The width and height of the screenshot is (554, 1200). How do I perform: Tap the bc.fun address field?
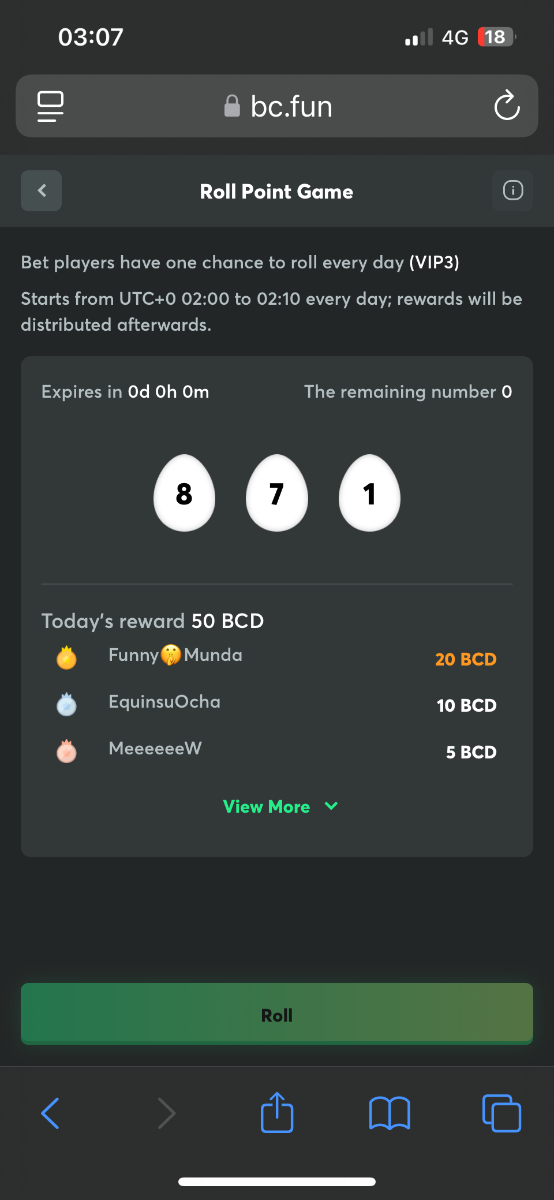tap(277, 106)
